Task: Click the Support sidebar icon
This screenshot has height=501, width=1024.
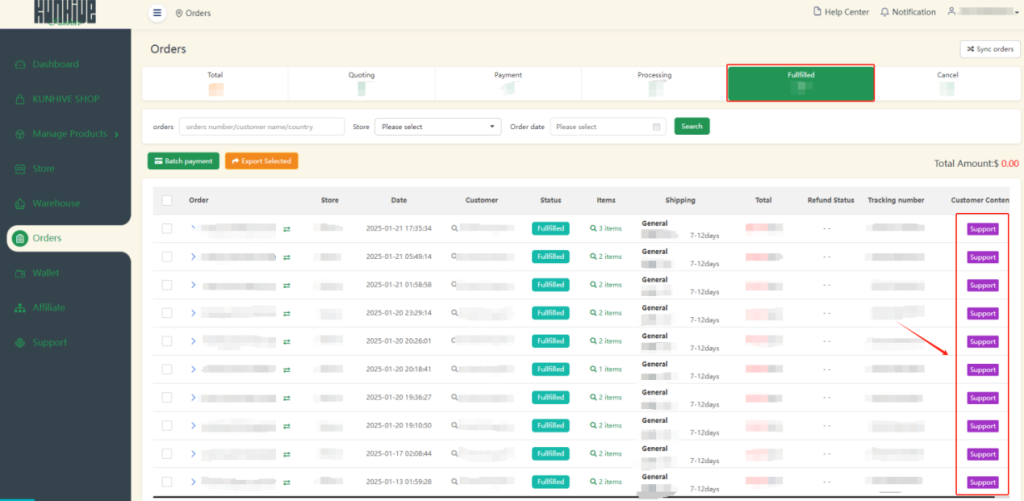Action: click(20, 342)
